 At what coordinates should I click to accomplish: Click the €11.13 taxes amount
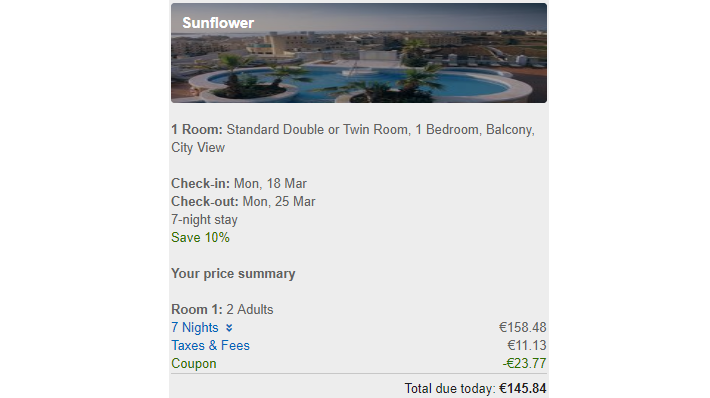527,345
